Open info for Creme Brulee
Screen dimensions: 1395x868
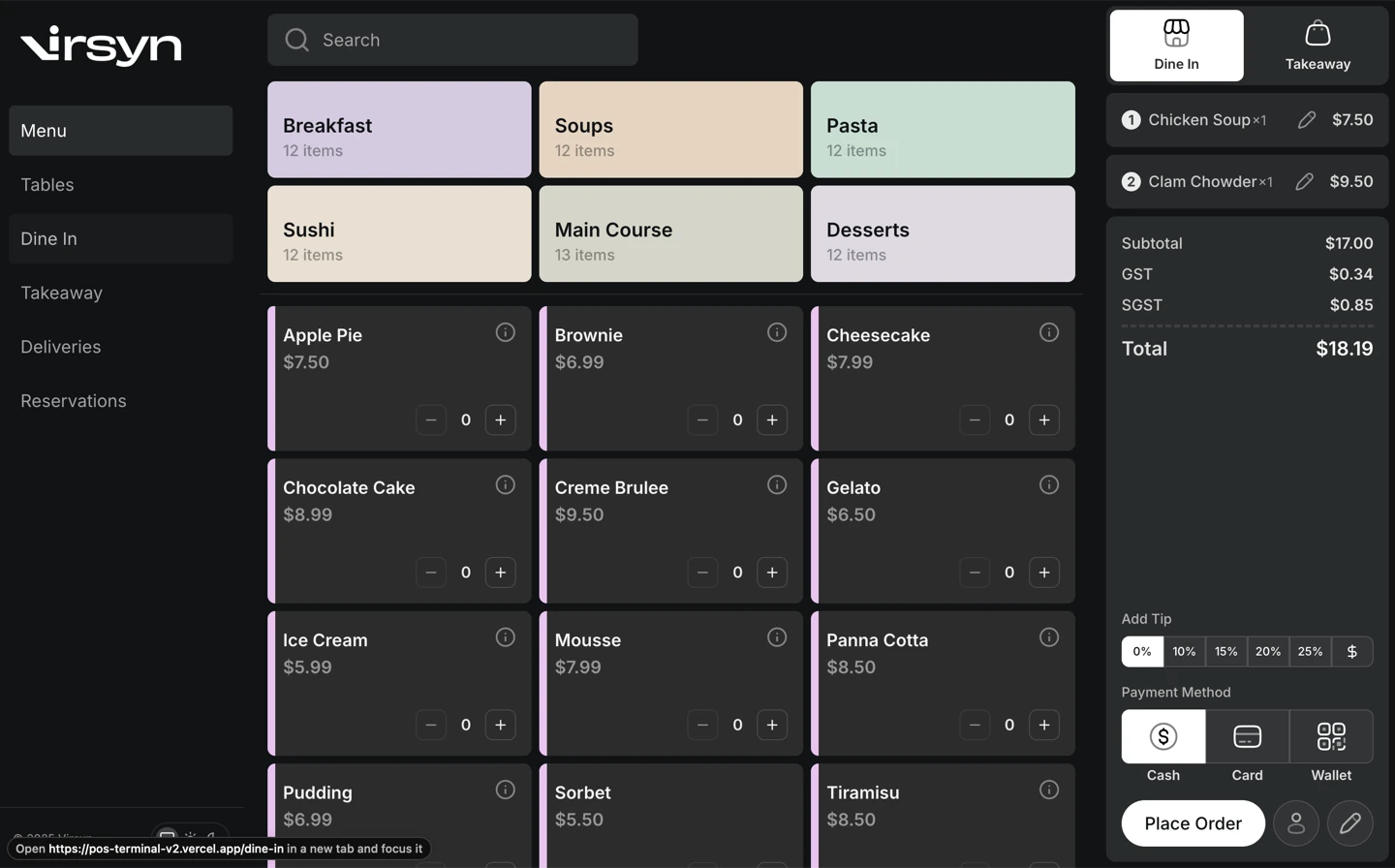click(x=777, y=484)
